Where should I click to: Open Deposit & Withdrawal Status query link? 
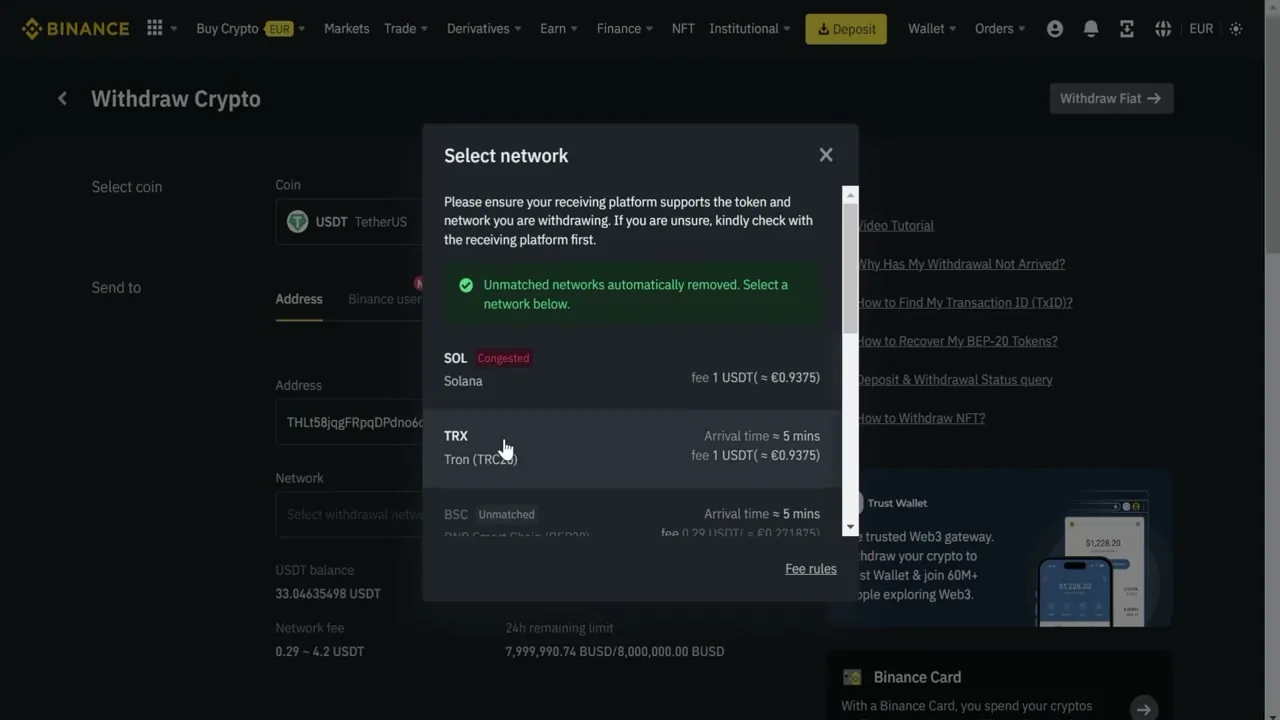click(x=955, y=380)
